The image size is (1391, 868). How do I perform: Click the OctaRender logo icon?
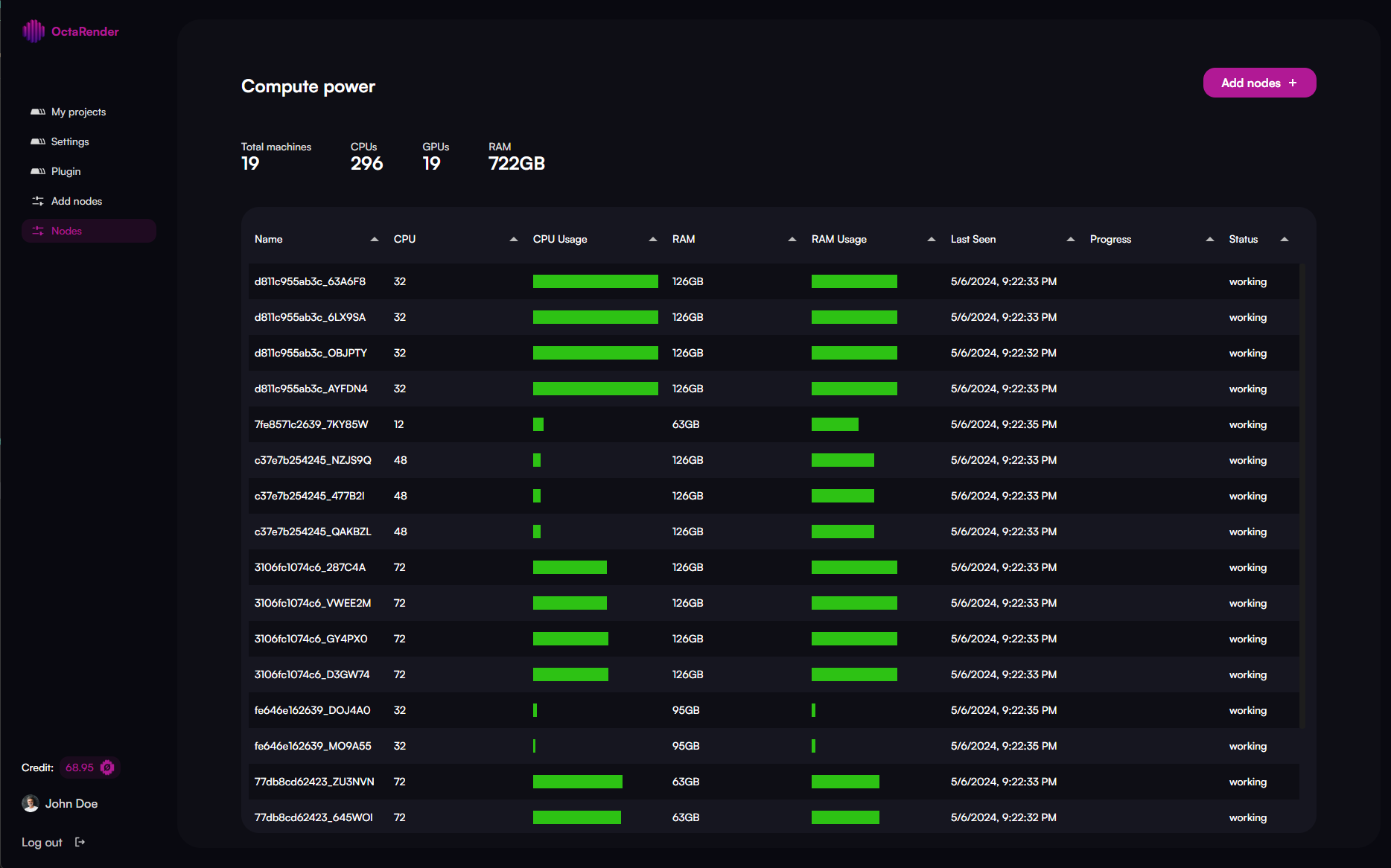[x=34, y=31]
